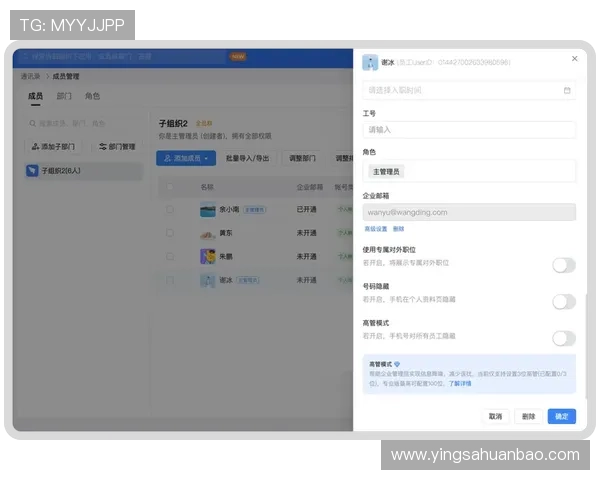Screen dimensions: 600x480
Task: Go to 通讯录 in the breadcrumb
Action: (30, 76)
